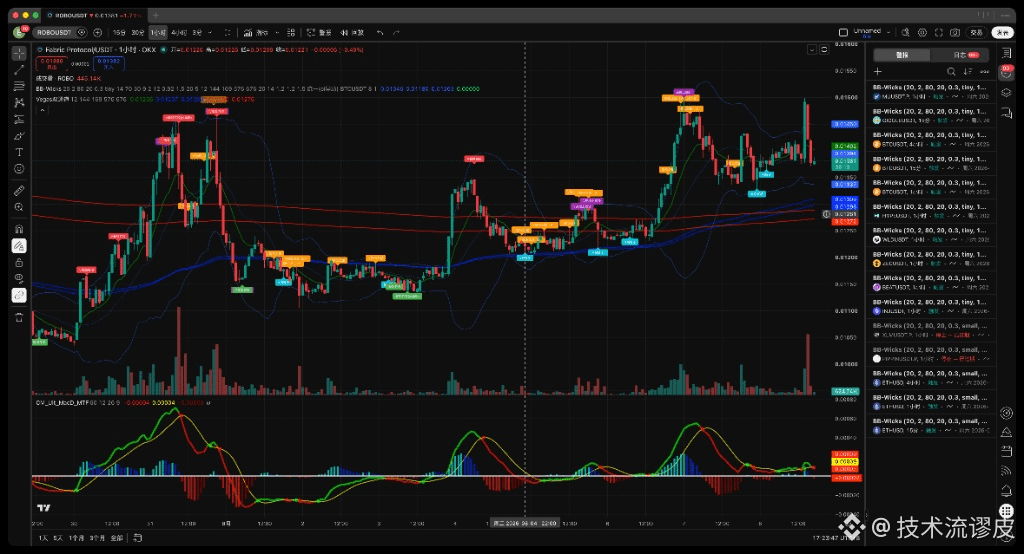Select the crosshair cursor tool
Viewport: 1024px width, 554px height.
pos(19,53)
